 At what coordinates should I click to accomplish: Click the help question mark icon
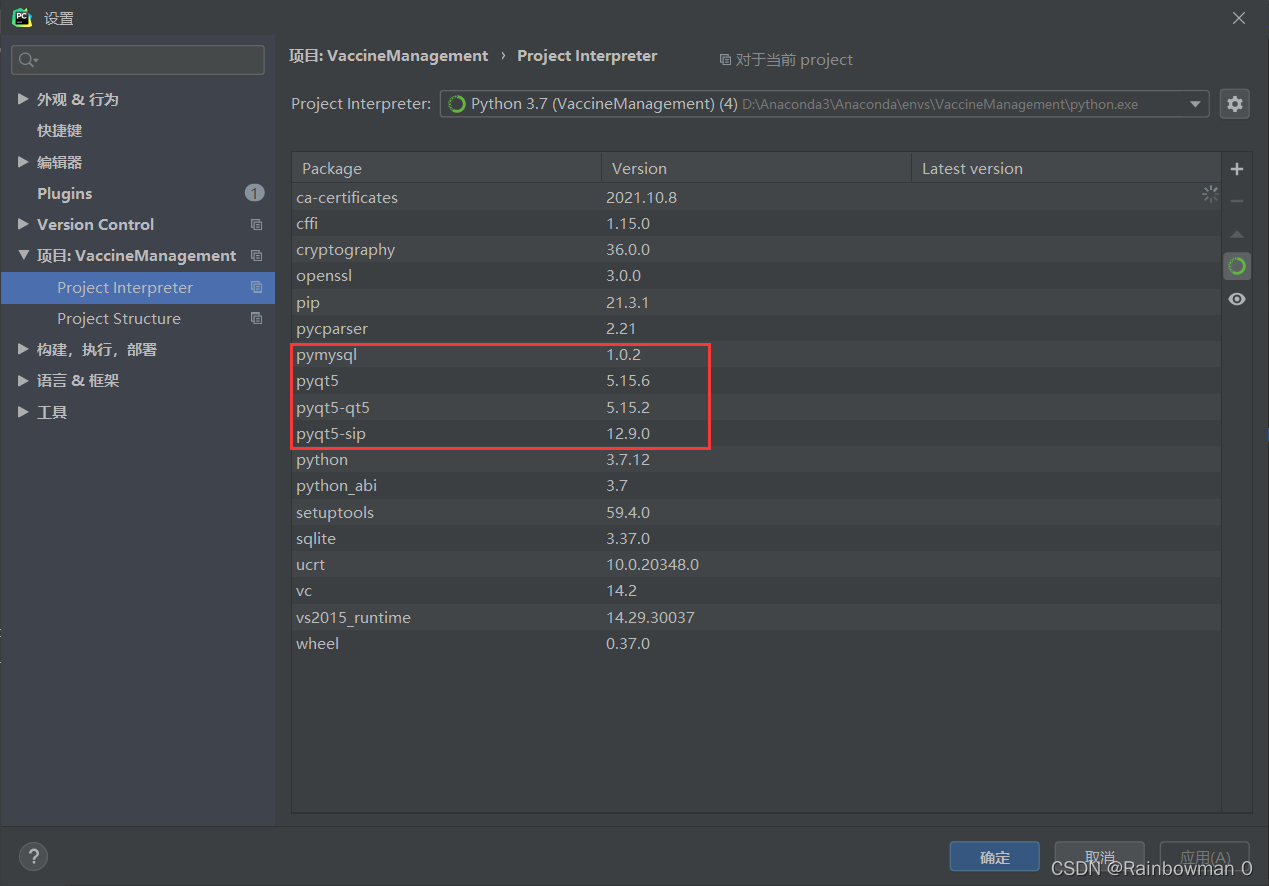tap(33, 856)
